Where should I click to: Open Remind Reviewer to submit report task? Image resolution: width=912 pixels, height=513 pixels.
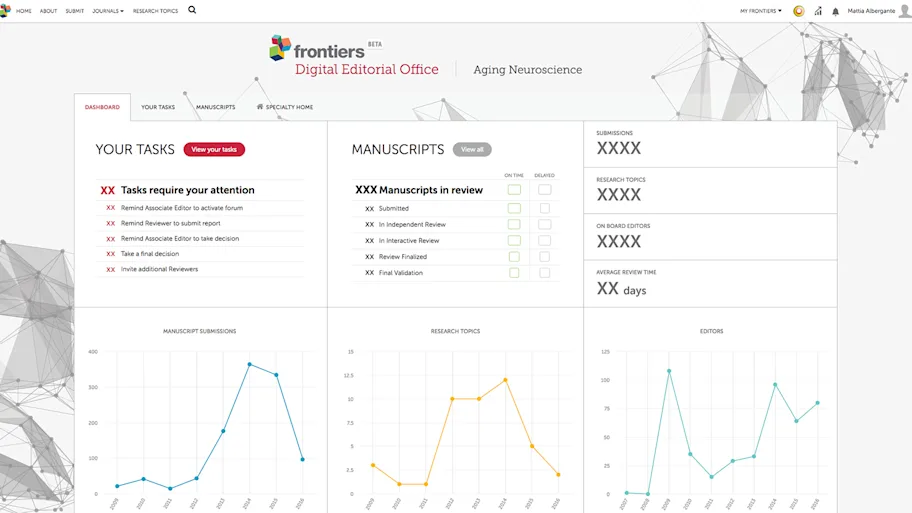[x=171, y=223]
